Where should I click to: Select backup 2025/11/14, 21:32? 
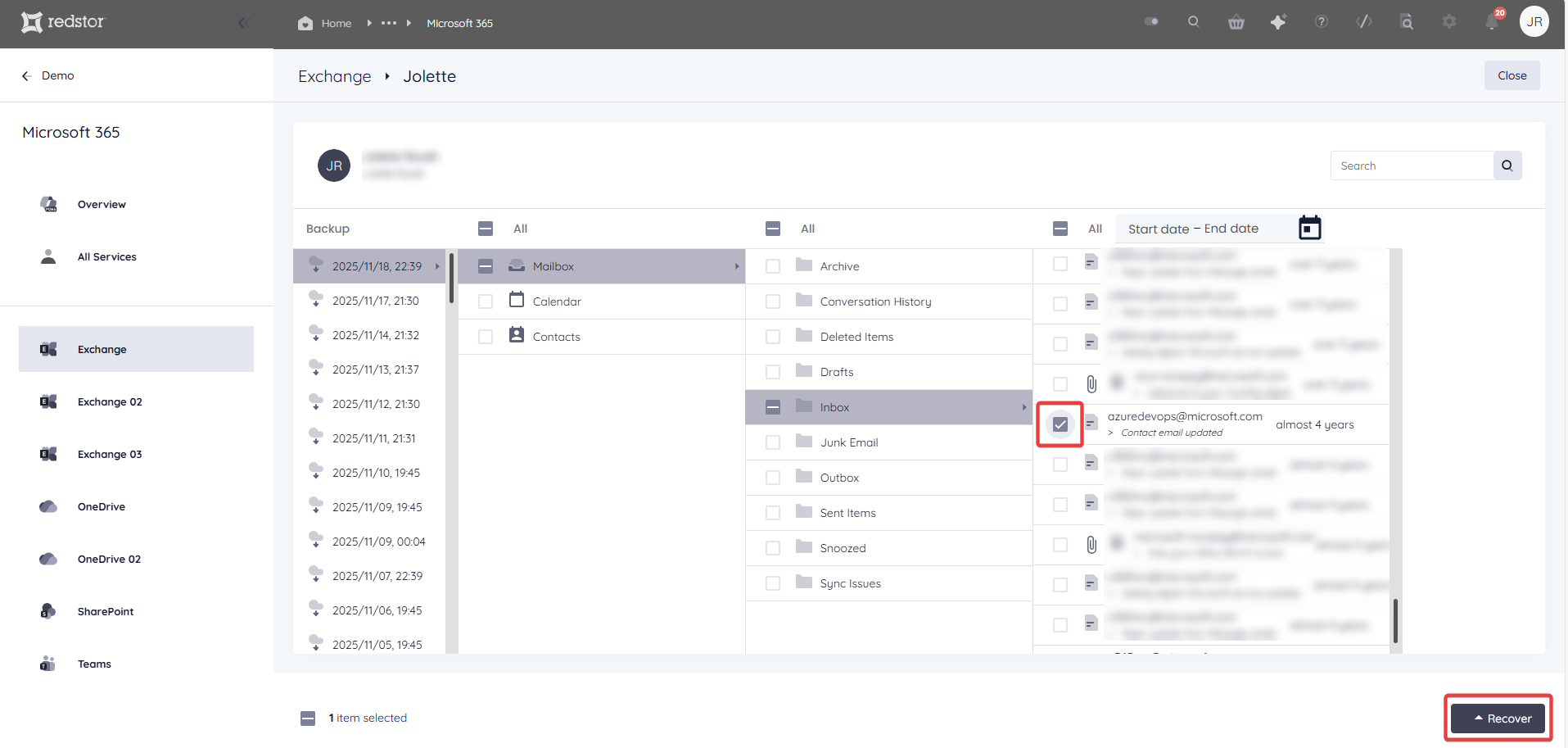click(x=369, y=335)
